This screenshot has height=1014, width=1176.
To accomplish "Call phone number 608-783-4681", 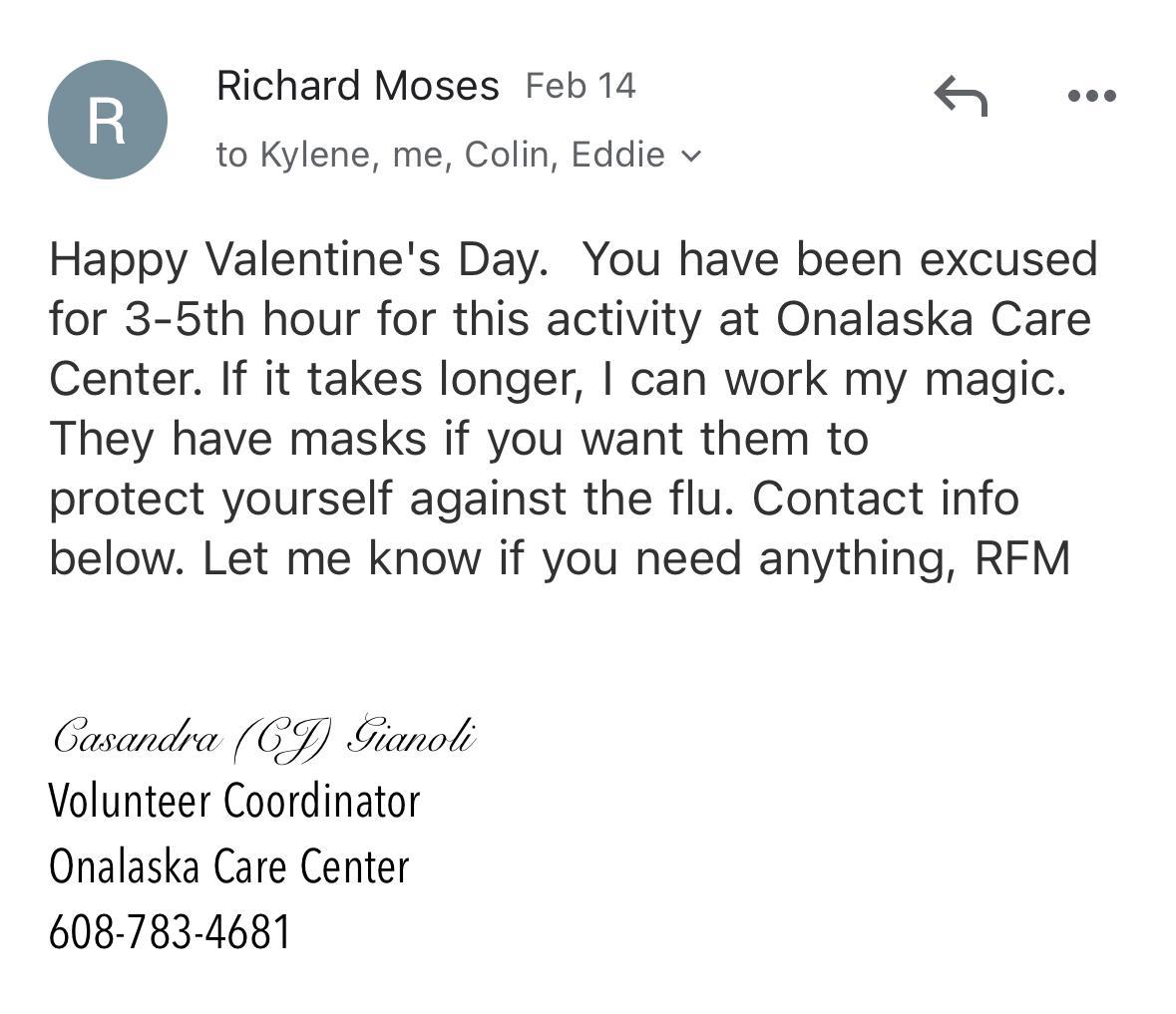I will coord(170,932).
